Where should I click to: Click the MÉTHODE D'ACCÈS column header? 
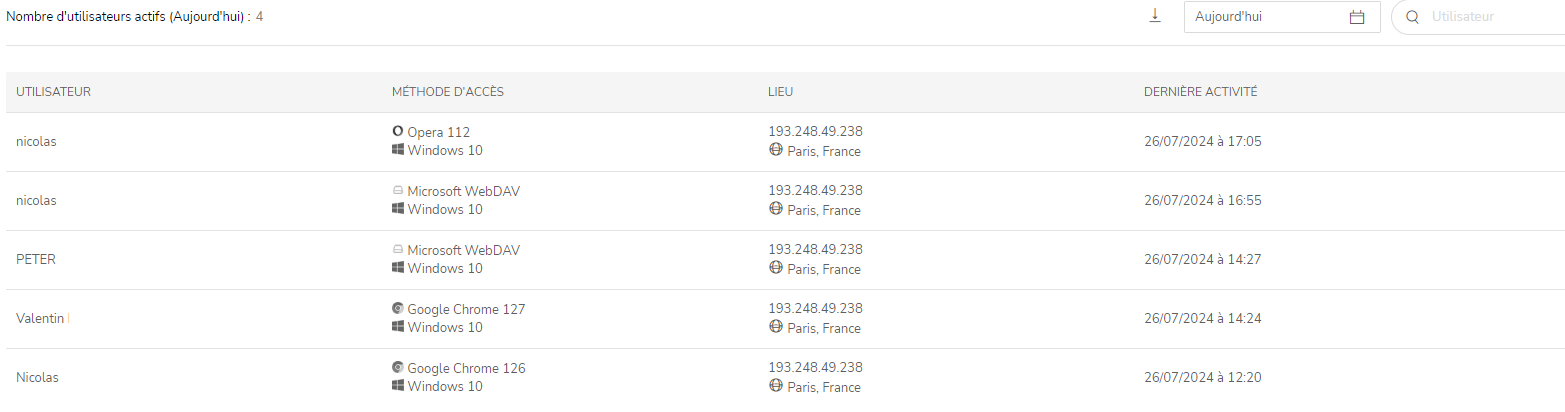(448, 92)
